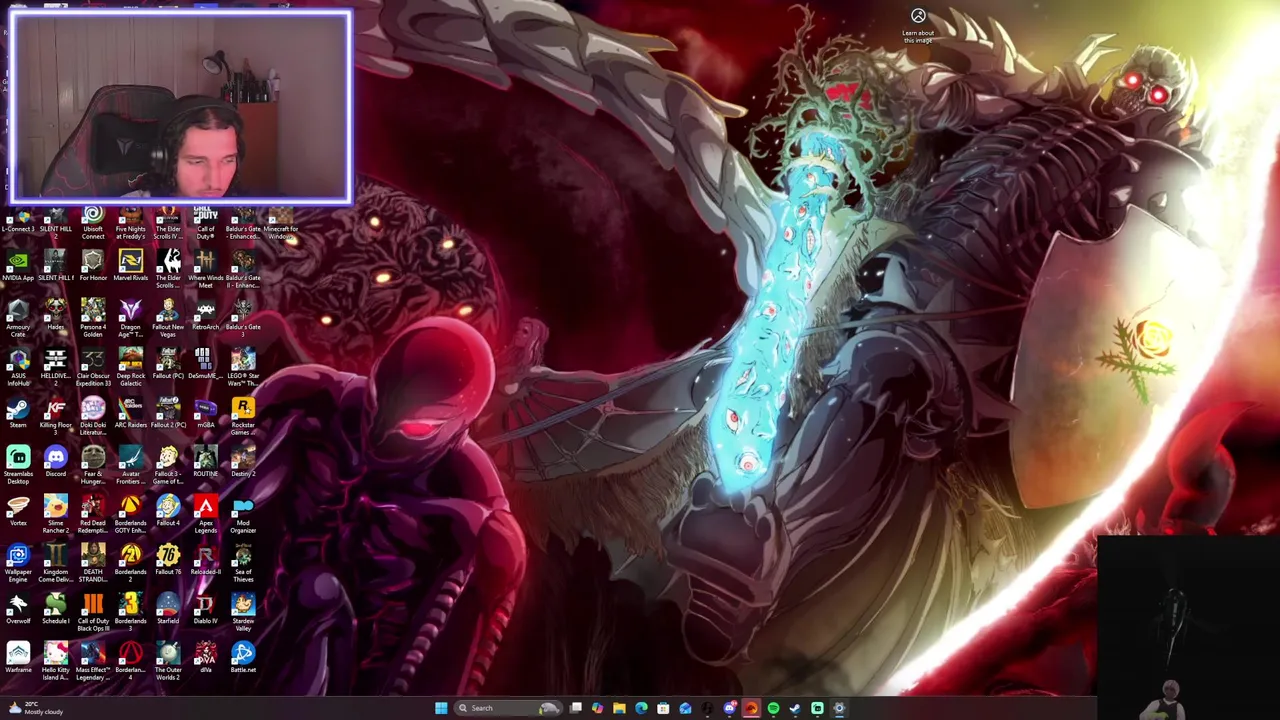
Task: Select Fallout 4 desktop icon
Action: pos(168,510)
